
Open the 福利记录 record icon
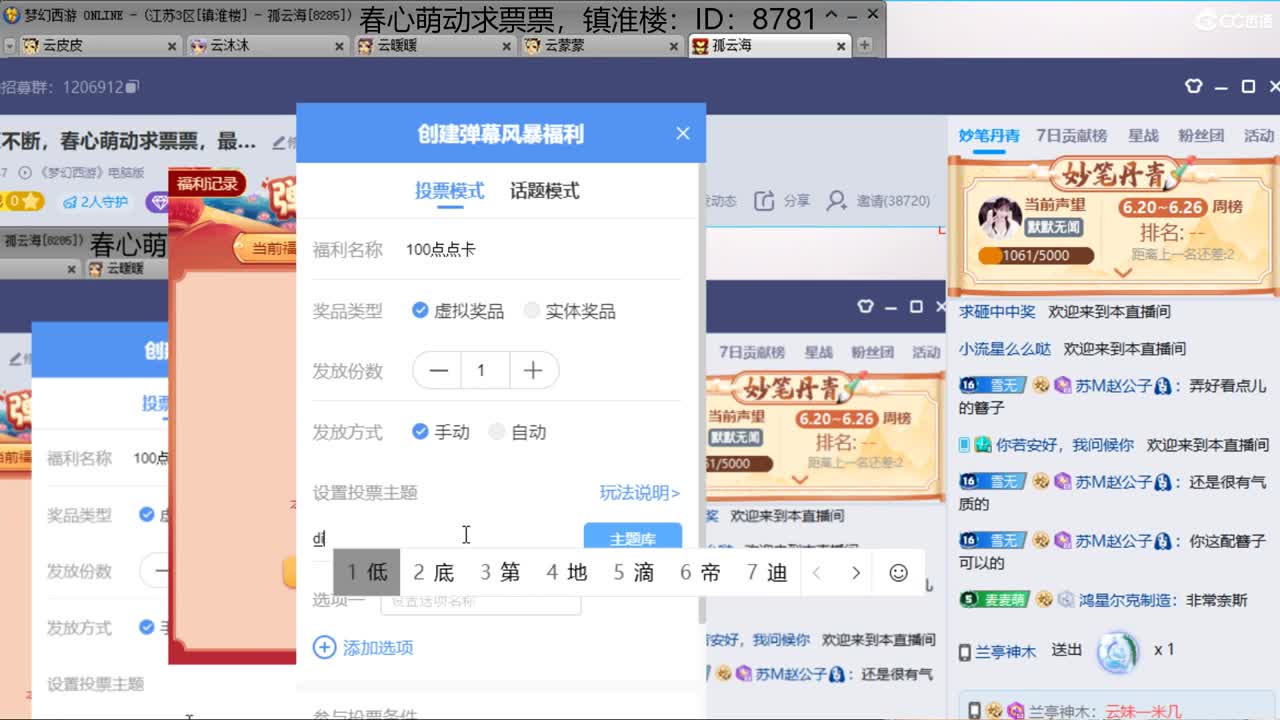tap(205, 184)
